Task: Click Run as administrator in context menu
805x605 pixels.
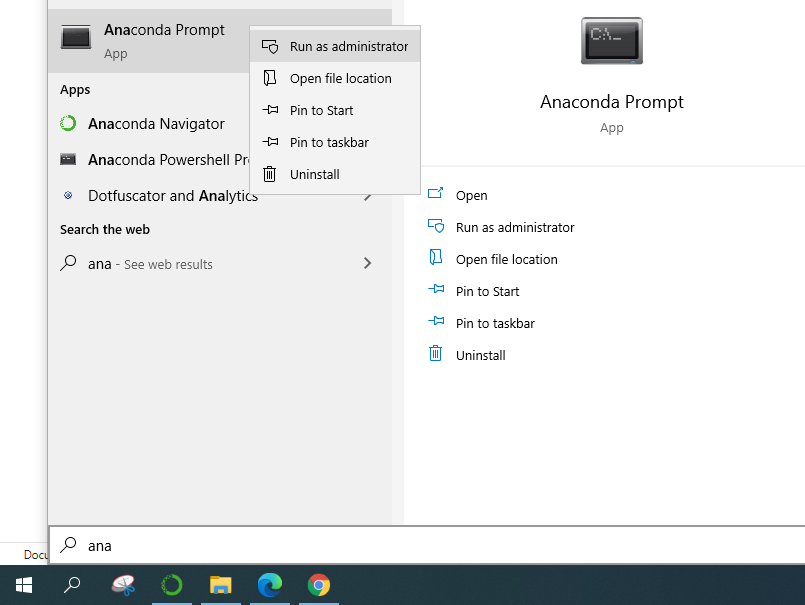Action: tap(347, 46)
